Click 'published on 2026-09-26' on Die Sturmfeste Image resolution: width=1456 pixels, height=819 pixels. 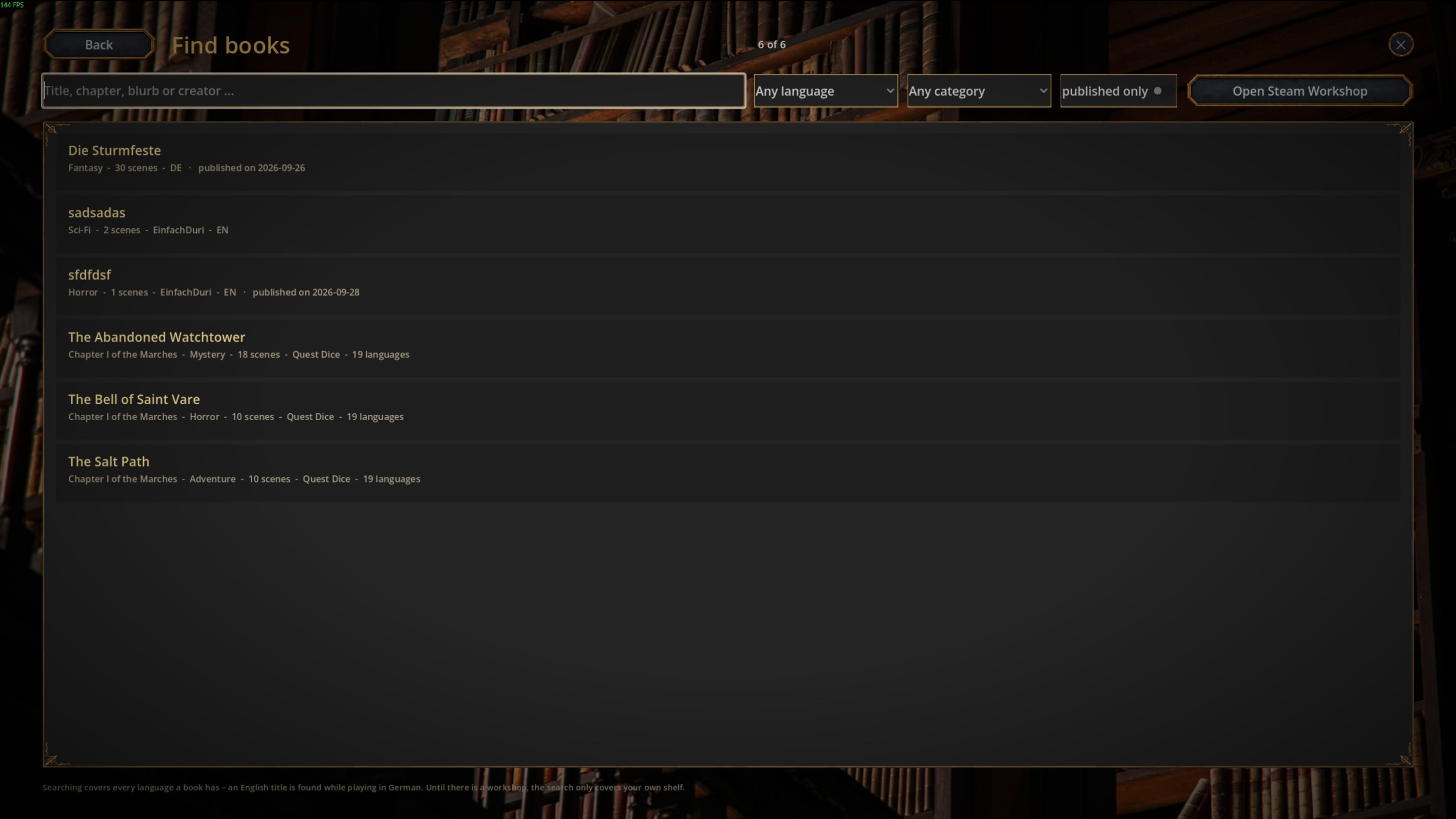point(251,168)
